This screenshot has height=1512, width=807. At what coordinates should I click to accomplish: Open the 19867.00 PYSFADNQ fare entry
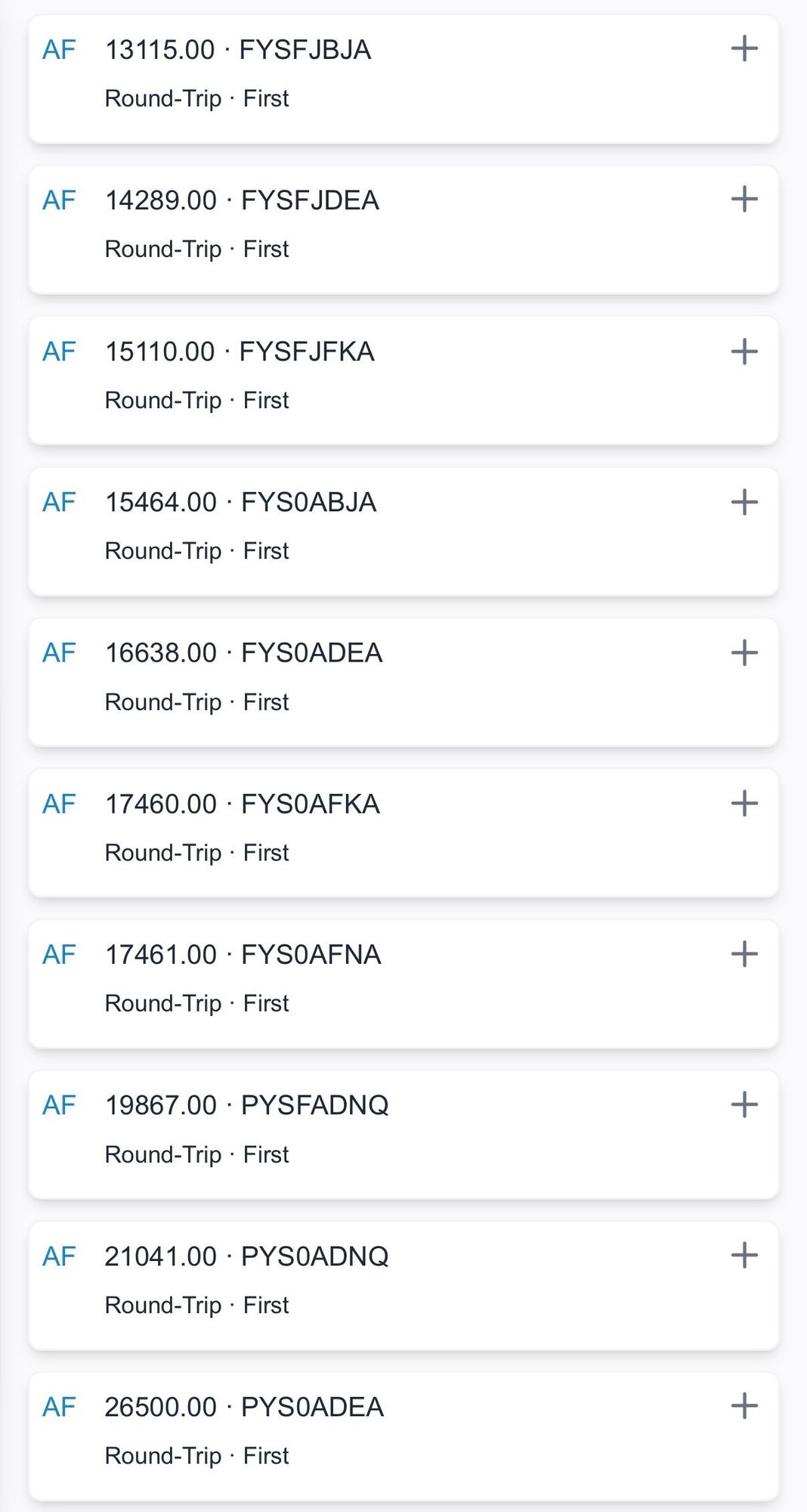pos(246,1105)
